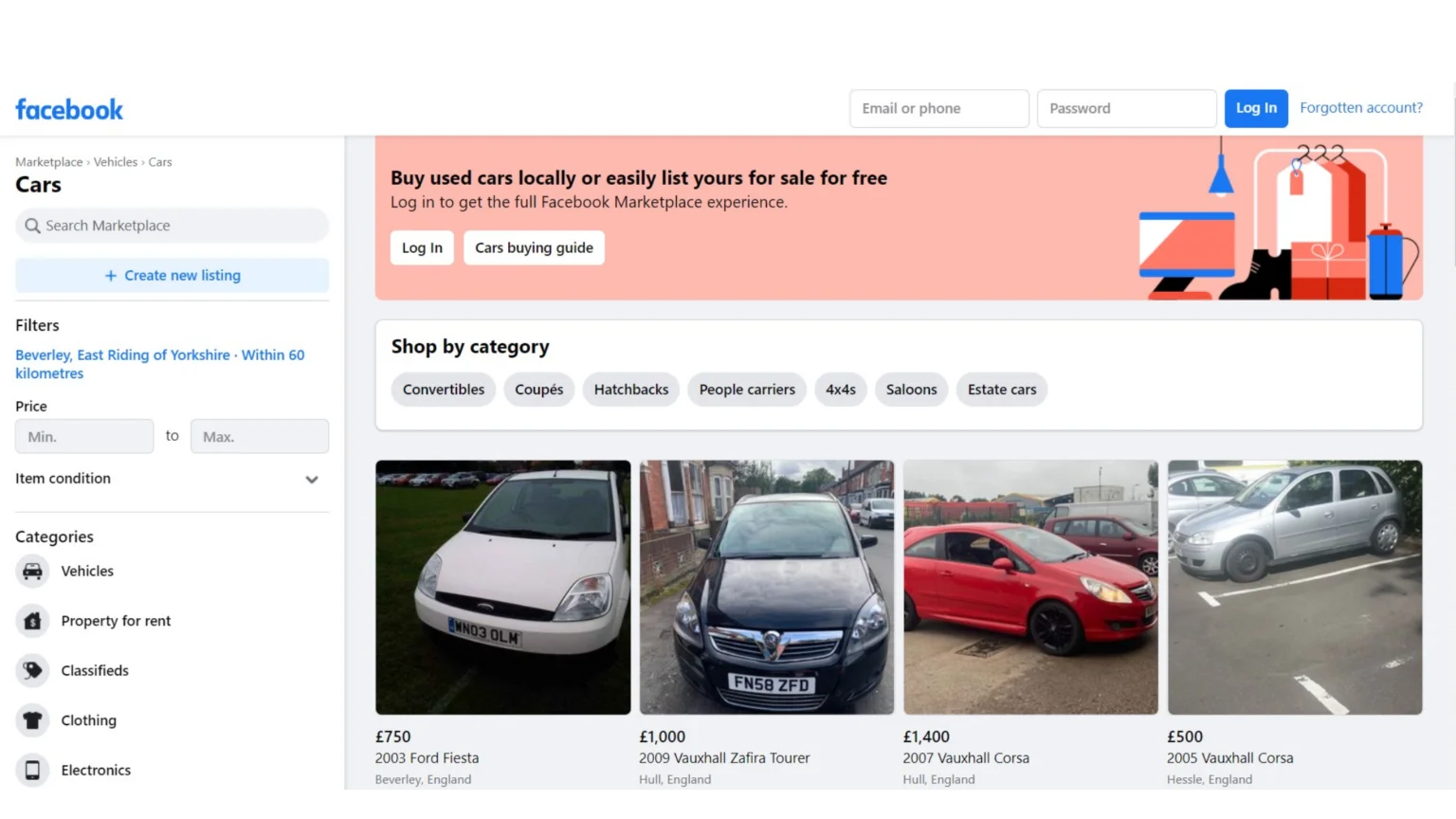Click the 2009 Vauxhall Zafira Tourer title
This screenshot has height=819, width=1456.
pyautogui.click(x=724, y=758)
